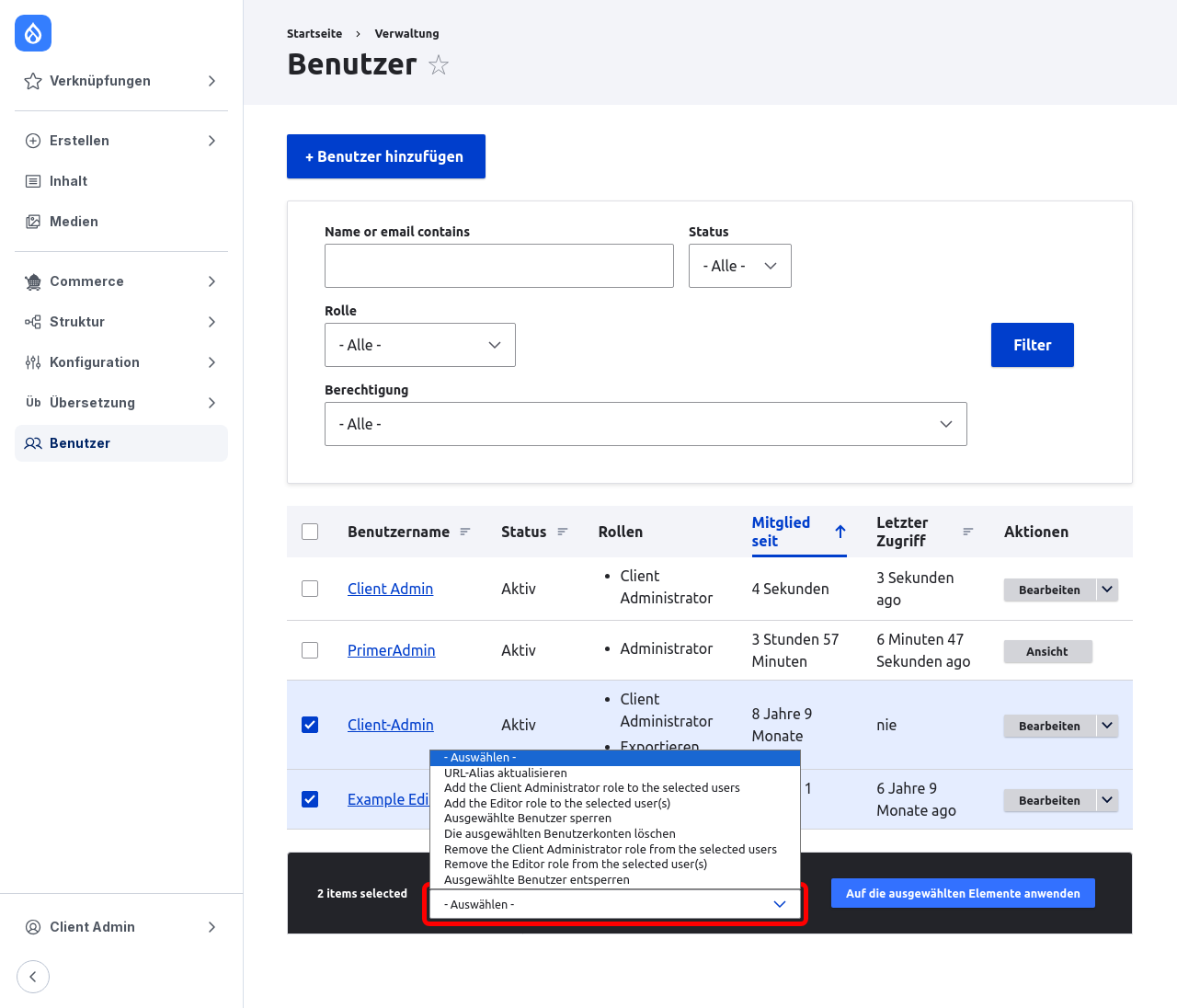This screenshot has width=1177, height=1008.
Task: Click the Mitglied seit ascending arrow
Action: coord(840,532)
